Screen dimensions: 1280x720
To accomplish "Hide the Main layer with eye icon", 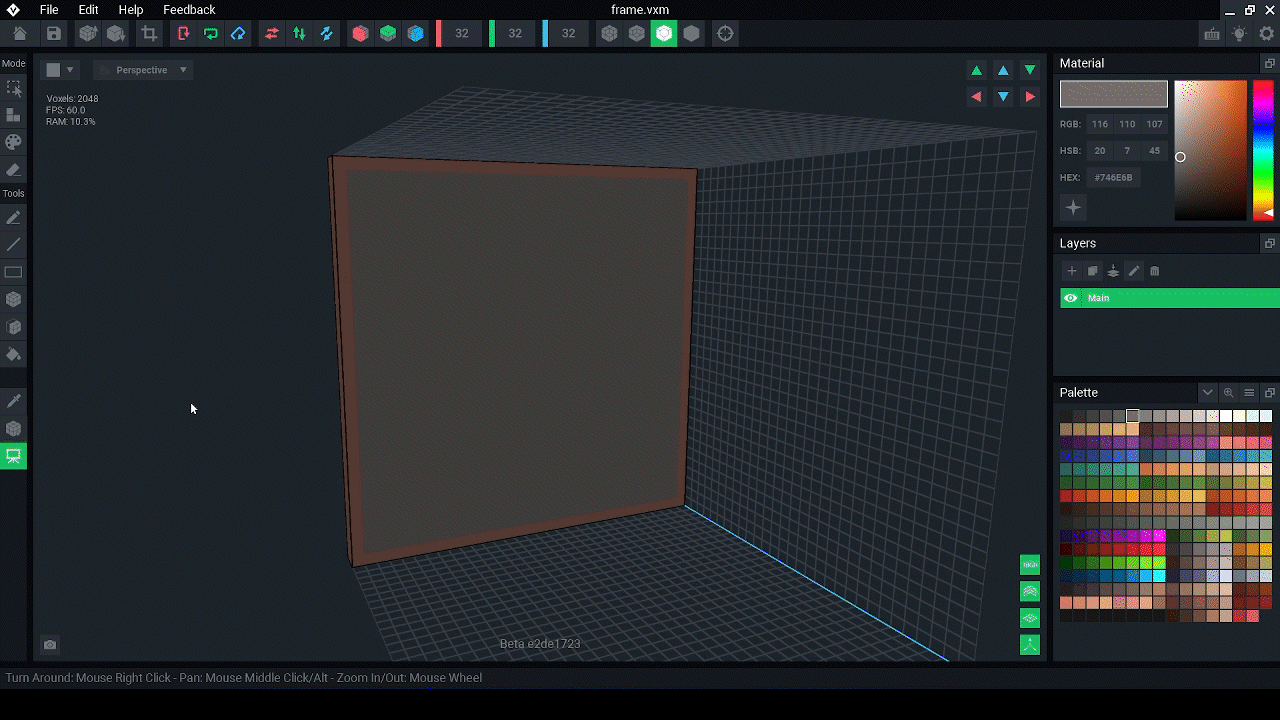I will click(1071, 298).
